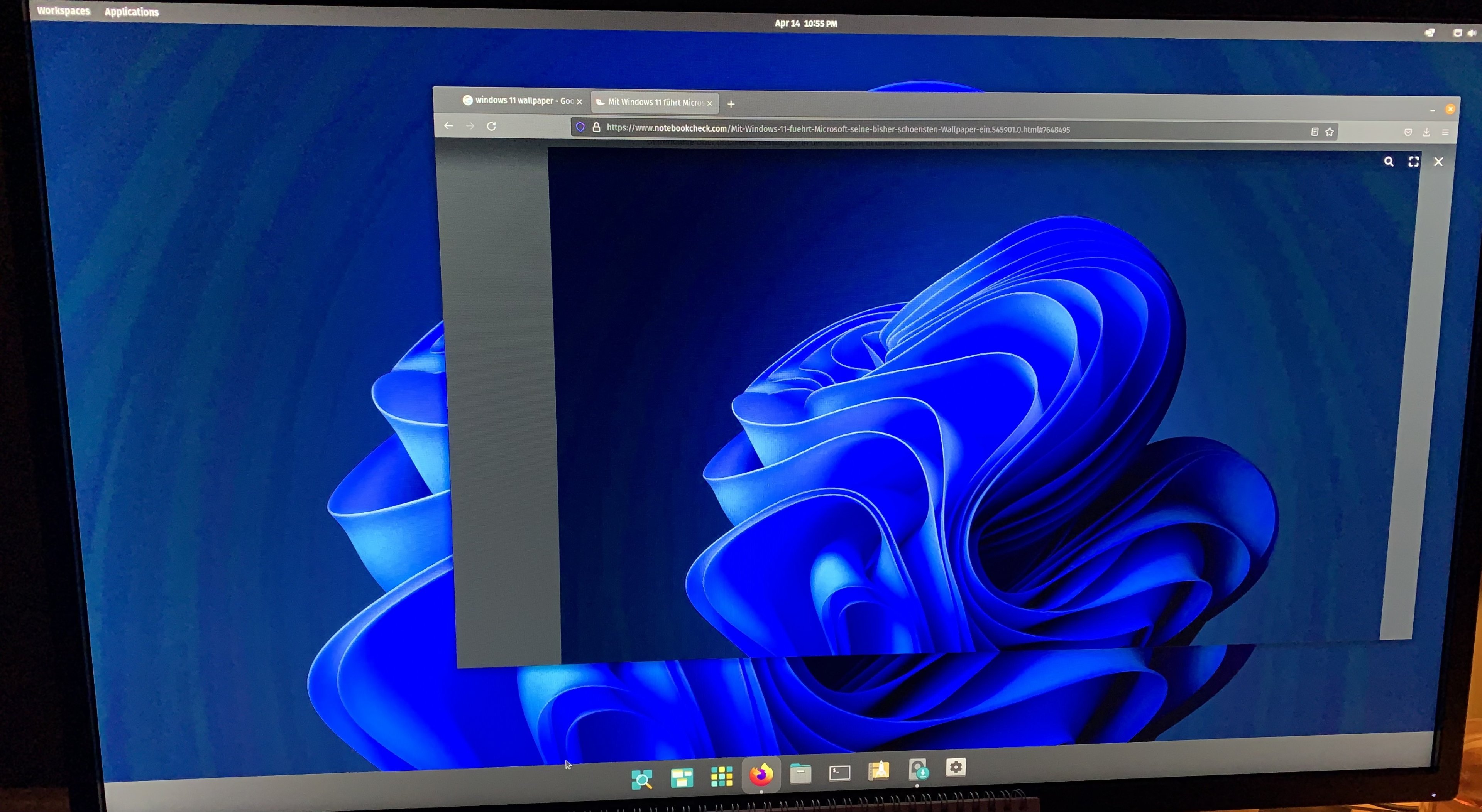Save the page to Pocket
1482x812 pixels.
1408,132
